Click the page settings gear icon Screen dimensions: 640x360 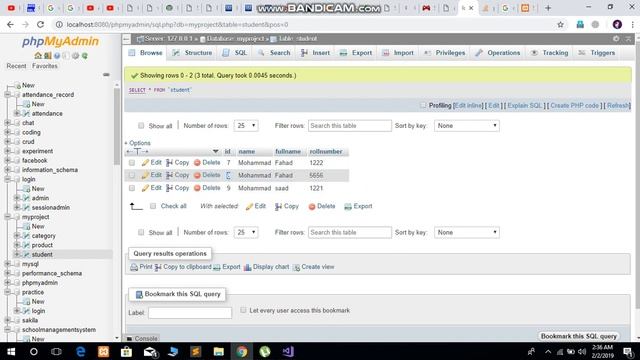point(616,38)
